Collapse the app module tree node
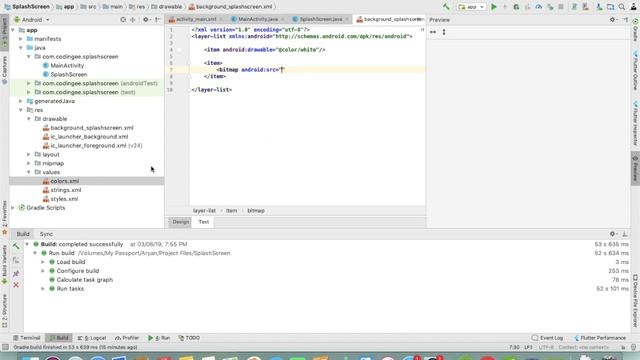Viewport: 640px width, 360px height. (13, 30)
